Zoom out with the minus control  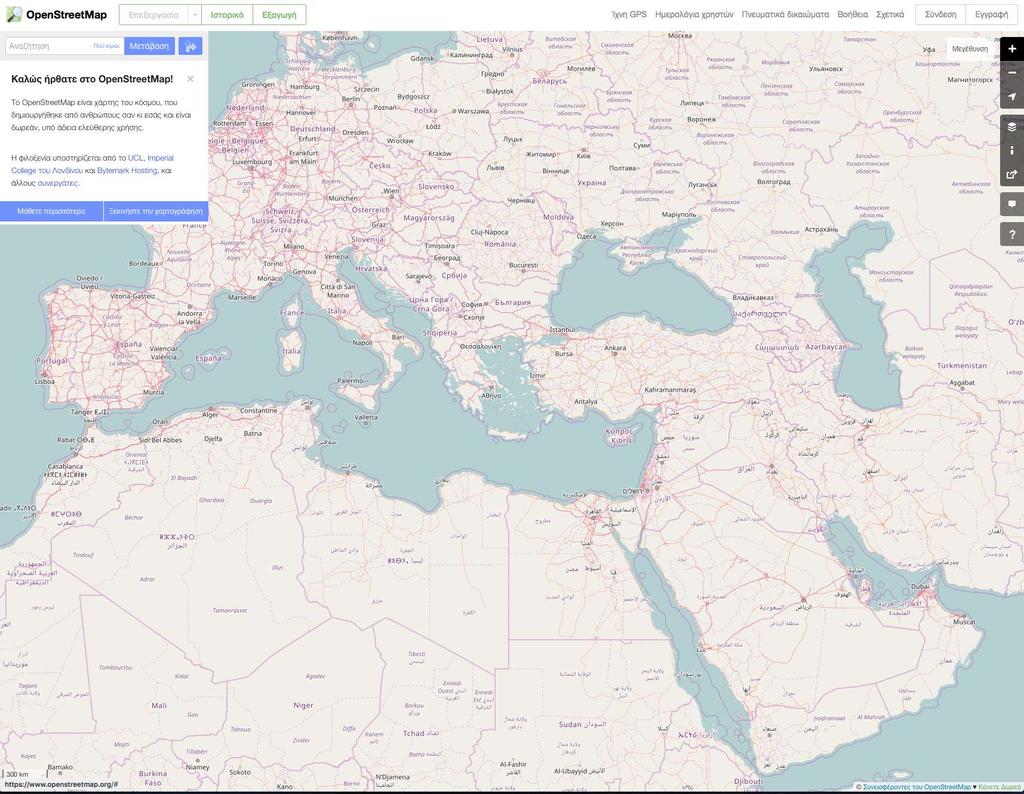click(x=1012, y=72)
